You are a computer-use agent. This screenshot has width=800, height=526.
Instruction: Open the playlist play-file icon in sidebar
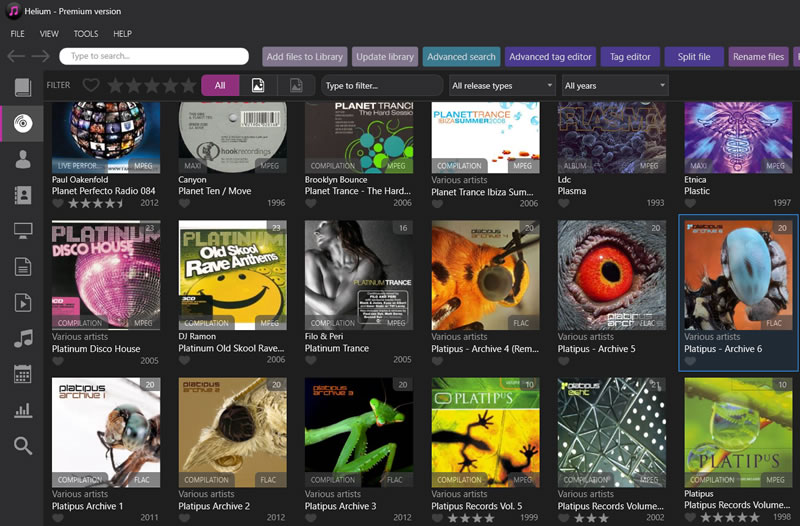pyautogui.click(x=22, y=303)
